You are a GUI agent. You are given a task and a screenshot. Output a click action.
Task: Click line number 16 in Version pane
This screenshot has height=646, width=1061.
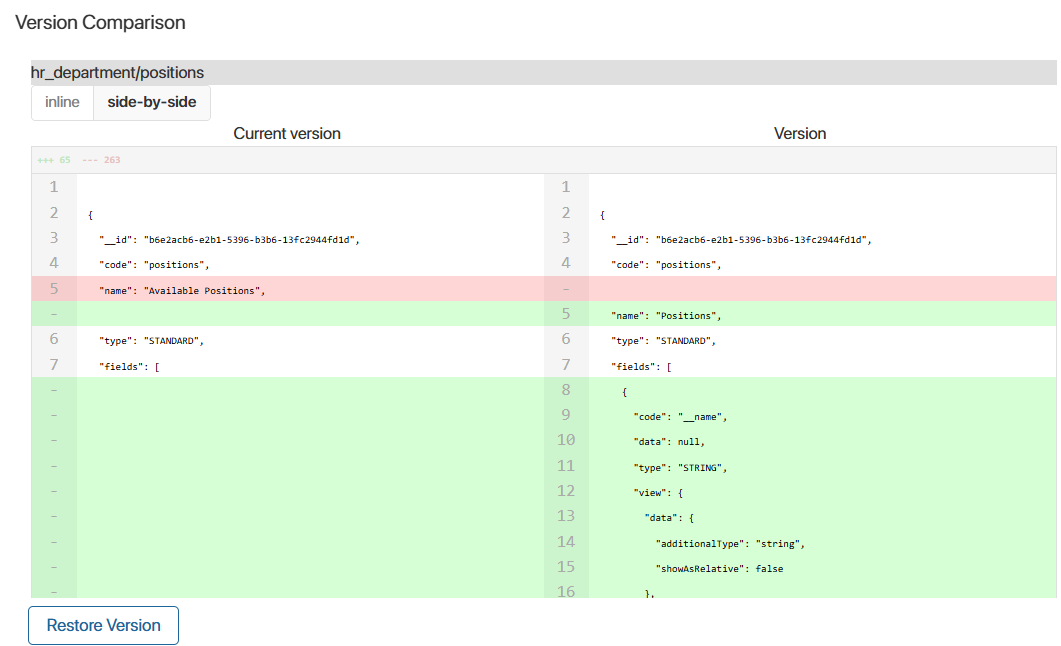(x=566, y=591)
